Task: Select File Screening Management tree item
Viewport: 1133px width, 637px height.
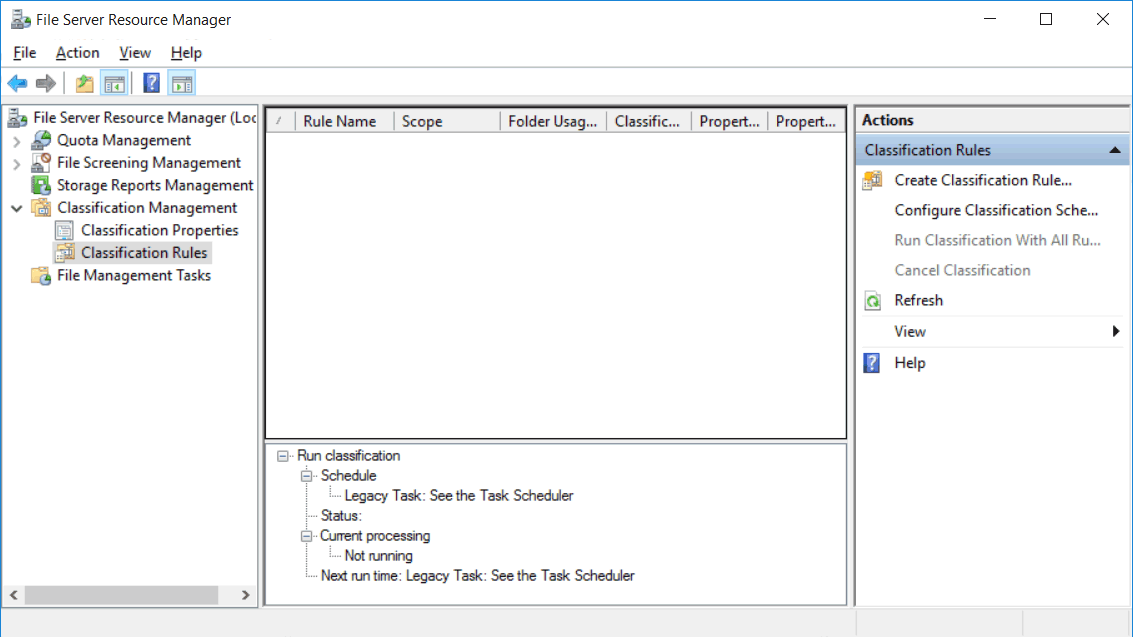Action: click(x=148, y=163)
